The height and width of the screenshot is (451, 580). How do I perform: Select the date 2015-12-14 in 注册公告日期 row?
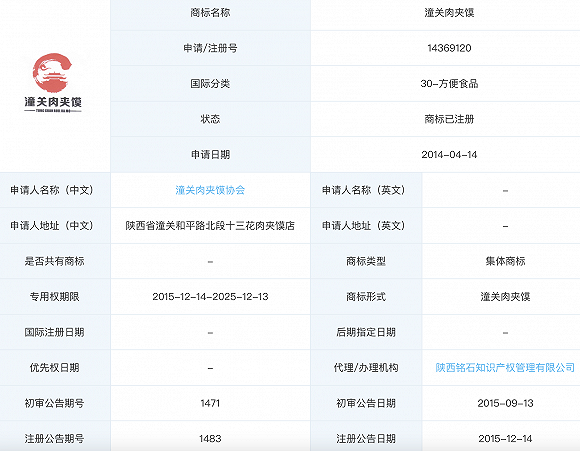pyautogui.click(x=505, y=439)
